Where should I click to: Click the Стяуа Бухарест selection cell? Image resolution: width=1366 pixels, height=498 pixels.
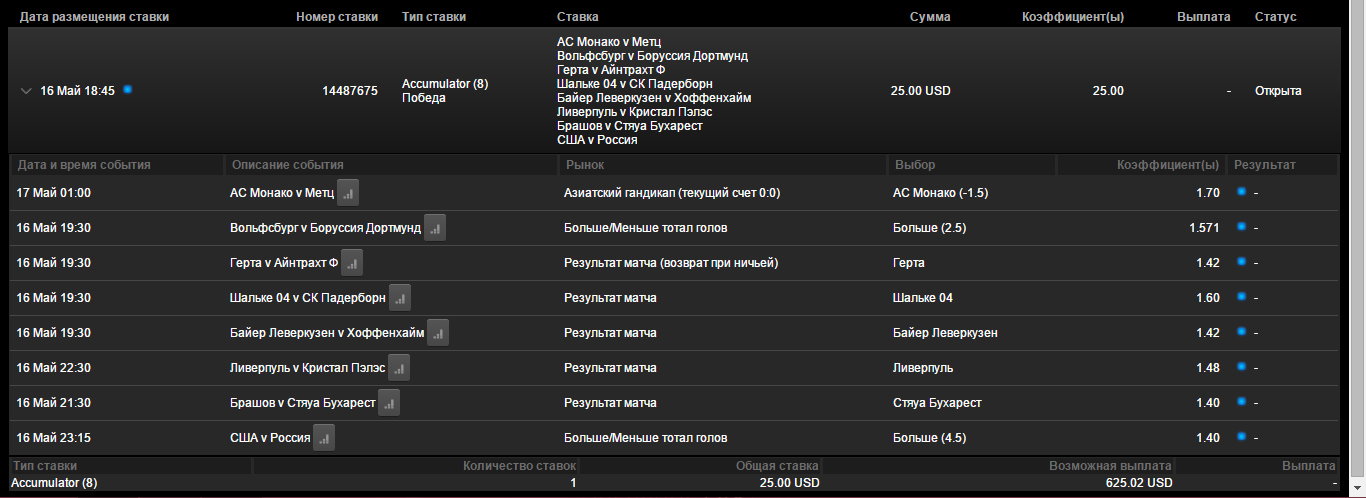coord(936,402)
